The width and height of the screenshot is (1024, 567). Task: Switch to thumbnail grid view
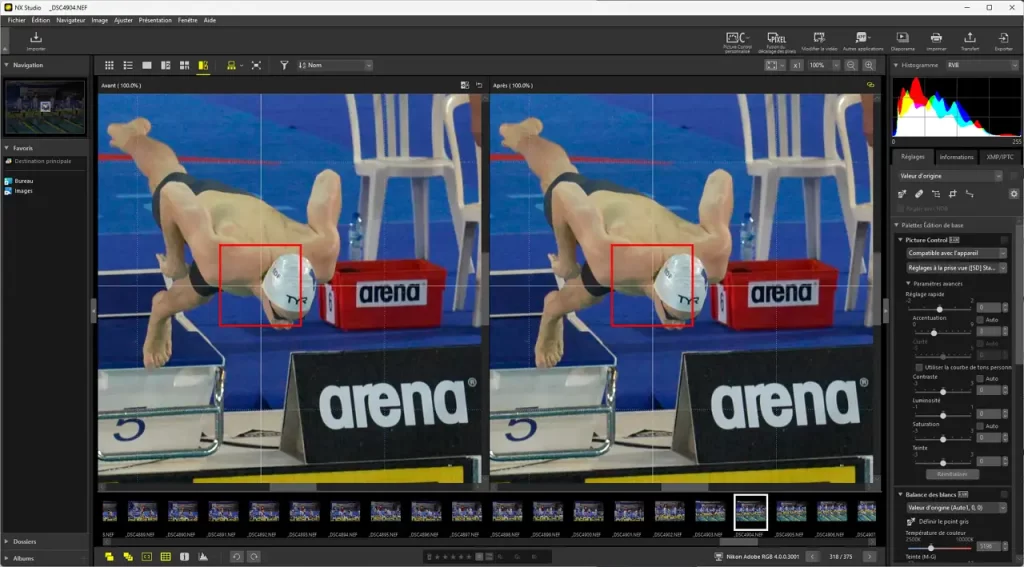point(110,65)
